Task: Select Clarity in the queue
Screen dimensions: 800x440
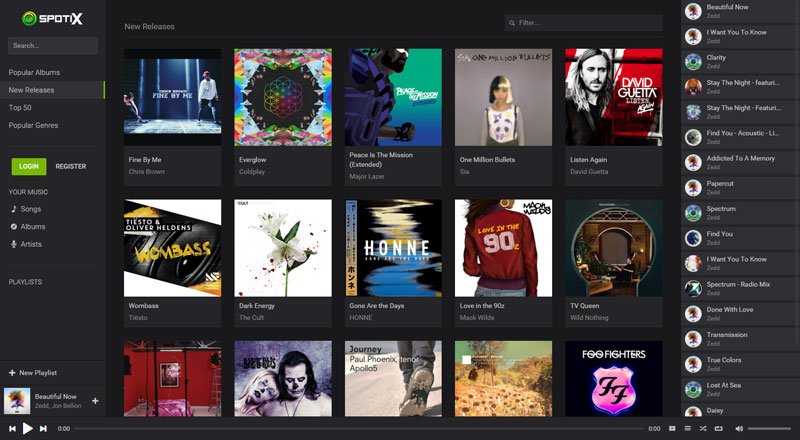Action: (740, 62)
